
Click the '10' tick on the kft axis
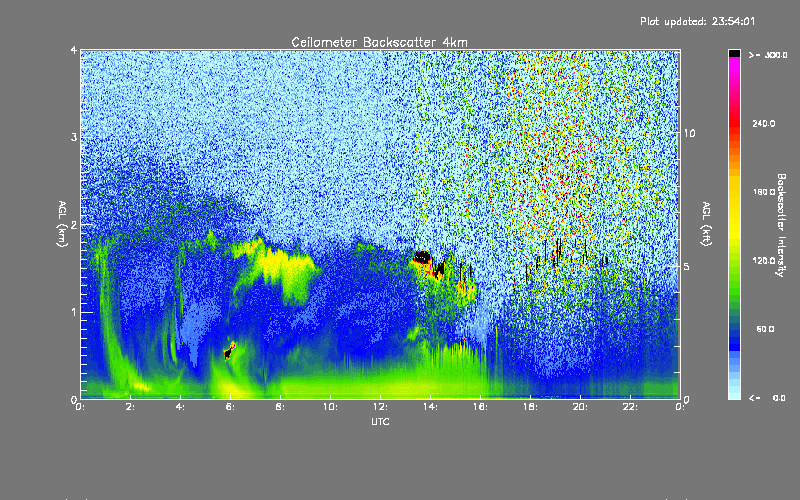click(x=689, y=133)
